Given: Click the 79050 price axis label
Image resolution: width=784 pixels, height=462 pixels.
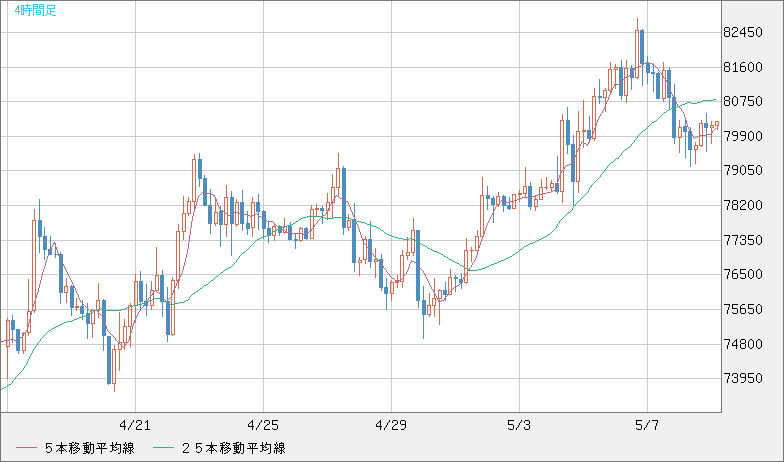Looking at the screenshot, I should pyautogui.click(x=743, y=170).
